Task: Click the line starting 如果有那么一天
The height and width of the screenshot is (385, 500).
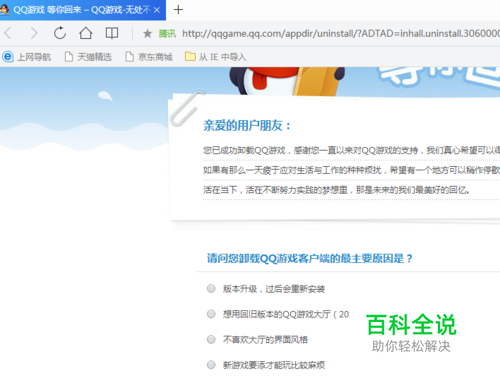Action: 351,170
